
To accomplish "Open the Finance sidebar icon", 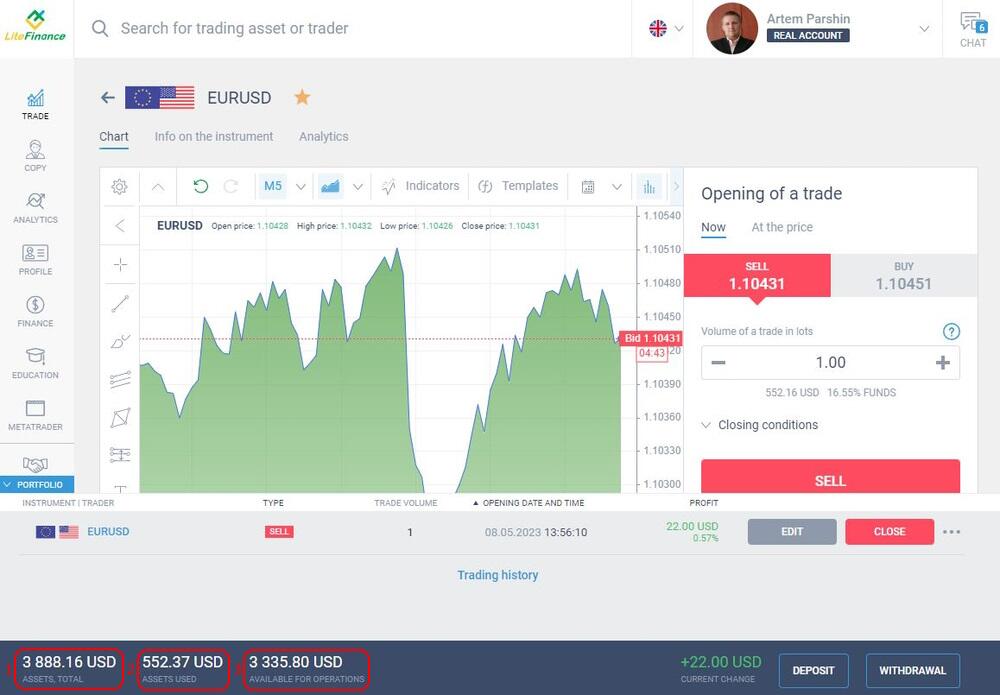I will (x=35, y=311).
